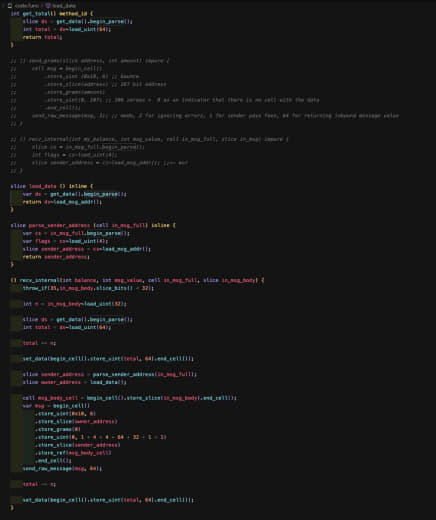Image resolution: width=436 pixels, height=520 pixels.
Task: Click the return total statement
Action: [42, 37]
